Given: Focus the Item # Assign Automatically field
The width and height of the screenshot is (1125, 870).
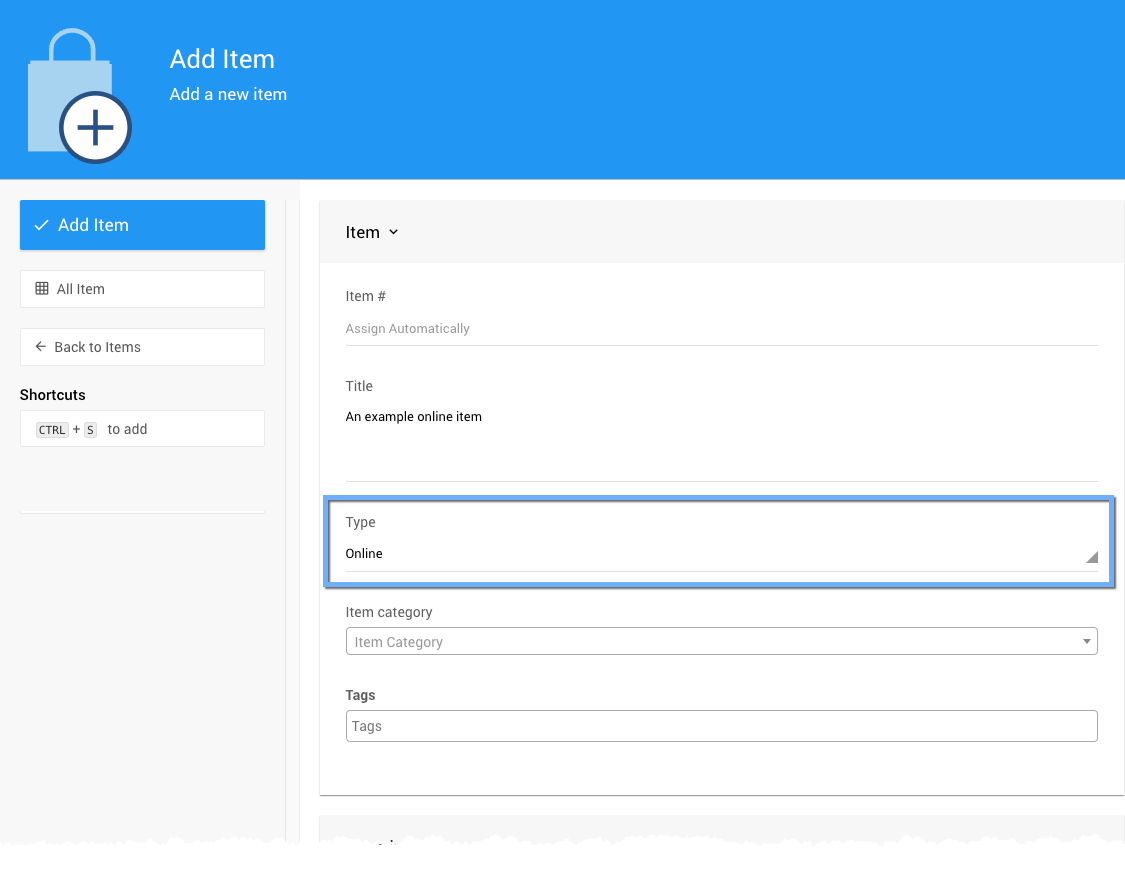Looking at the screenshot, I should click(720, 329).
